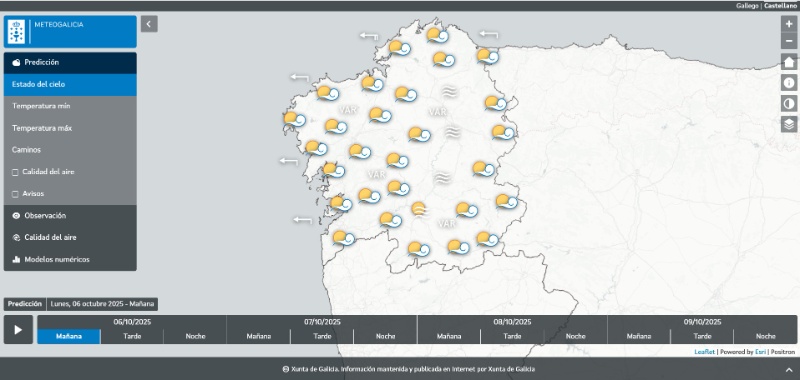The width and height of the screenshot is (800, 380).
Task: Select 06/10/2025 Noche period
Action: tap(195, 337)
